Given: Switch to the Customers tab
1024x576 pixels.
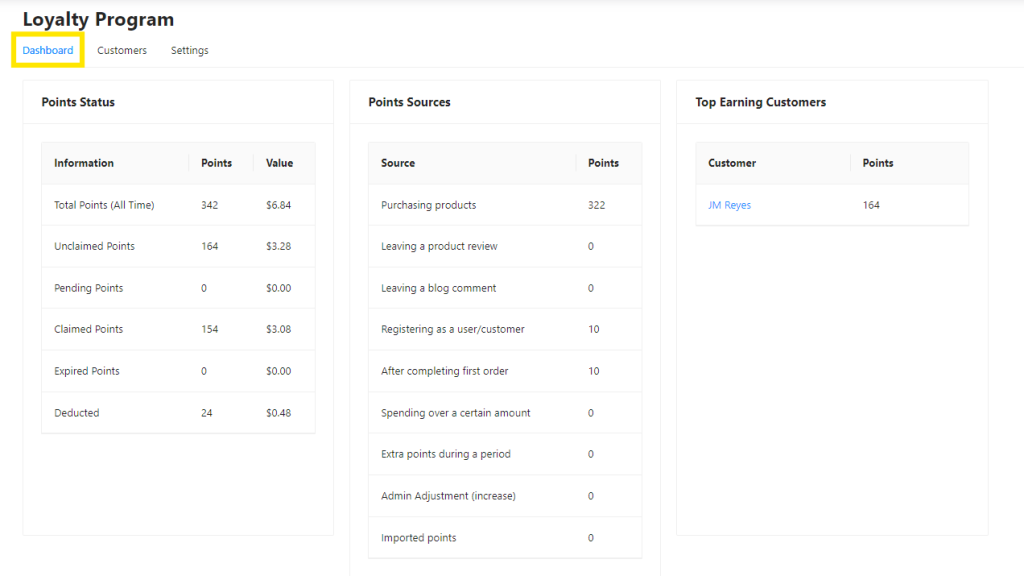Looking at the screenshot, I should coord(121,50).
